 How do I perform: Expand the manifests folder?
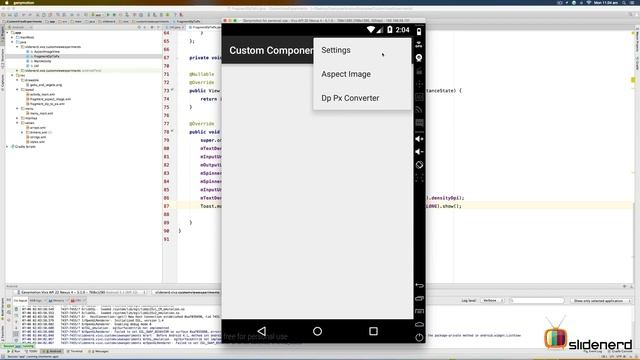pos(12,37)
